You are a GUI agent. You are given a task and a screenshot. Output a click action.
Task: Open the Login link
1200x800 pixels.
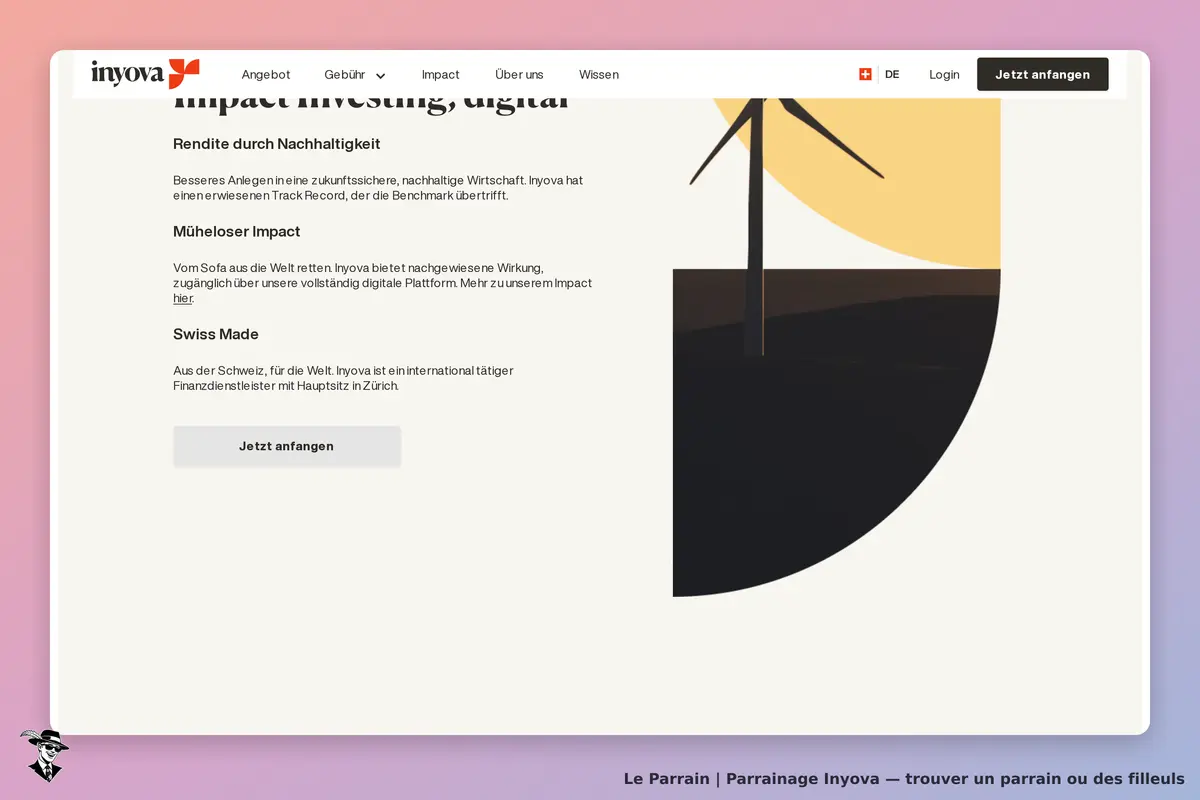coord(944,75)
